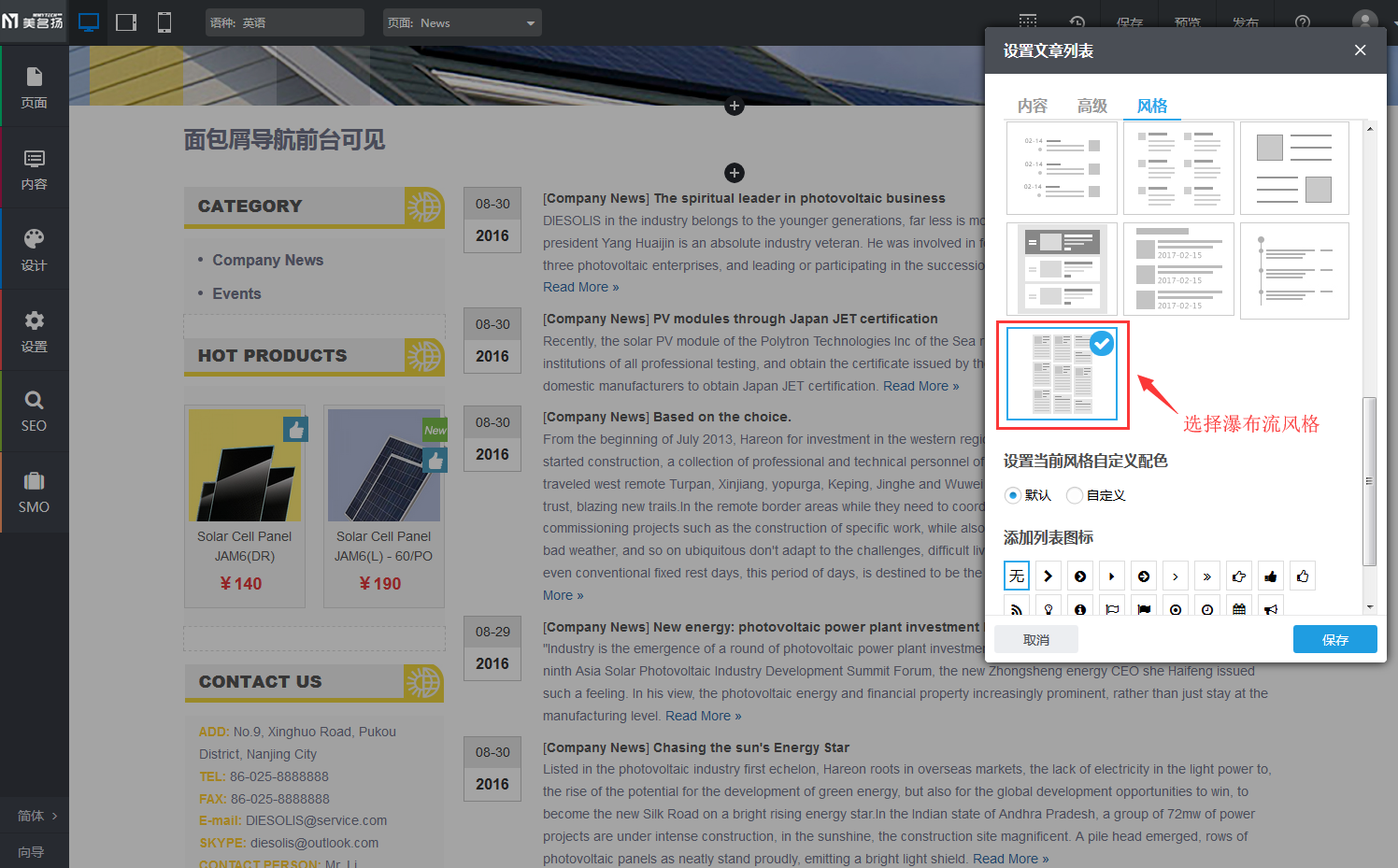Choose the double chevron list icon
Image resolution: width=1398 pixels, height=868 pixels.
[x=1206, y=576]
